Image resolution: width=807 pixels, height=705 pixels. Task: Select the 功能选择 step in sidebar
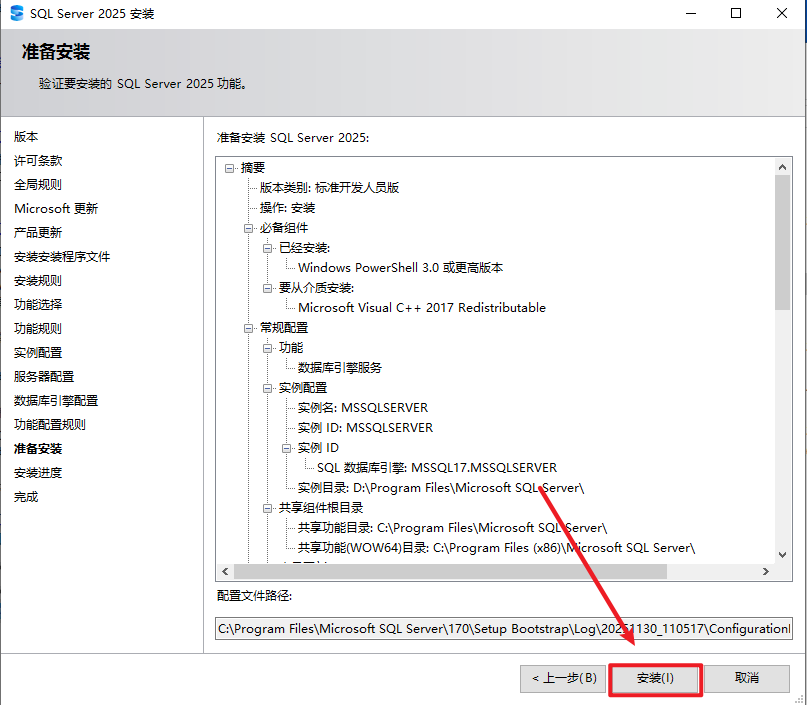point(38,305)
